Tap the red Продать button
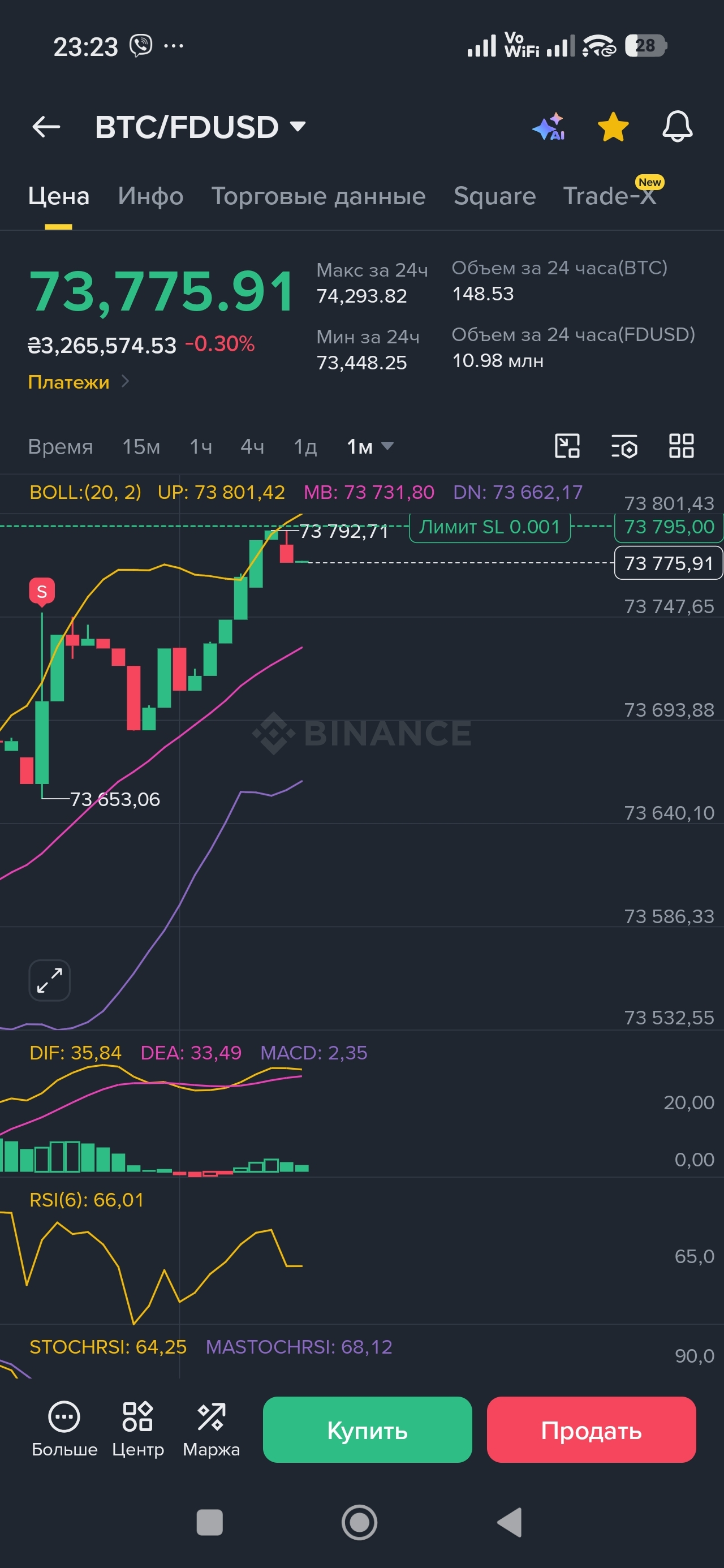Viewport: 724px width, 1568px height. (591, 1429)
